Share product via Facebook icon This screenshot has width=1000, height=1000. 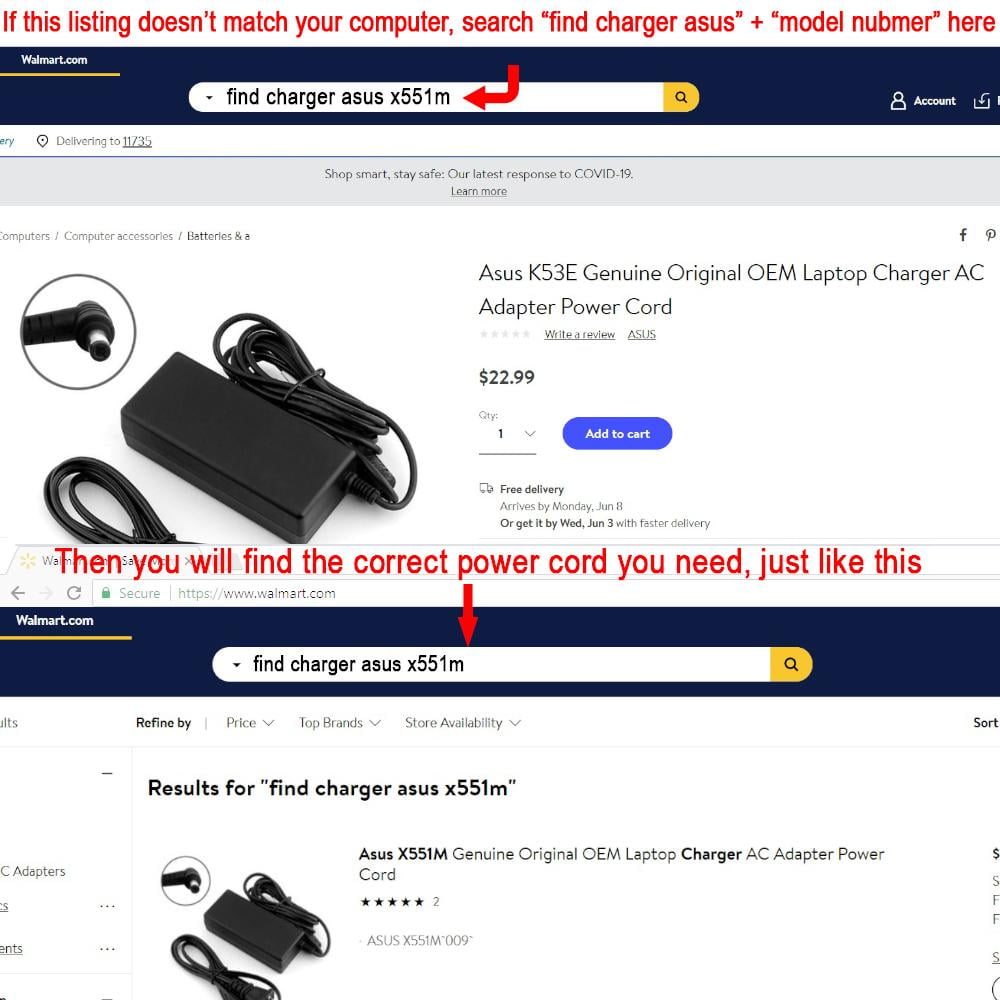963,235
